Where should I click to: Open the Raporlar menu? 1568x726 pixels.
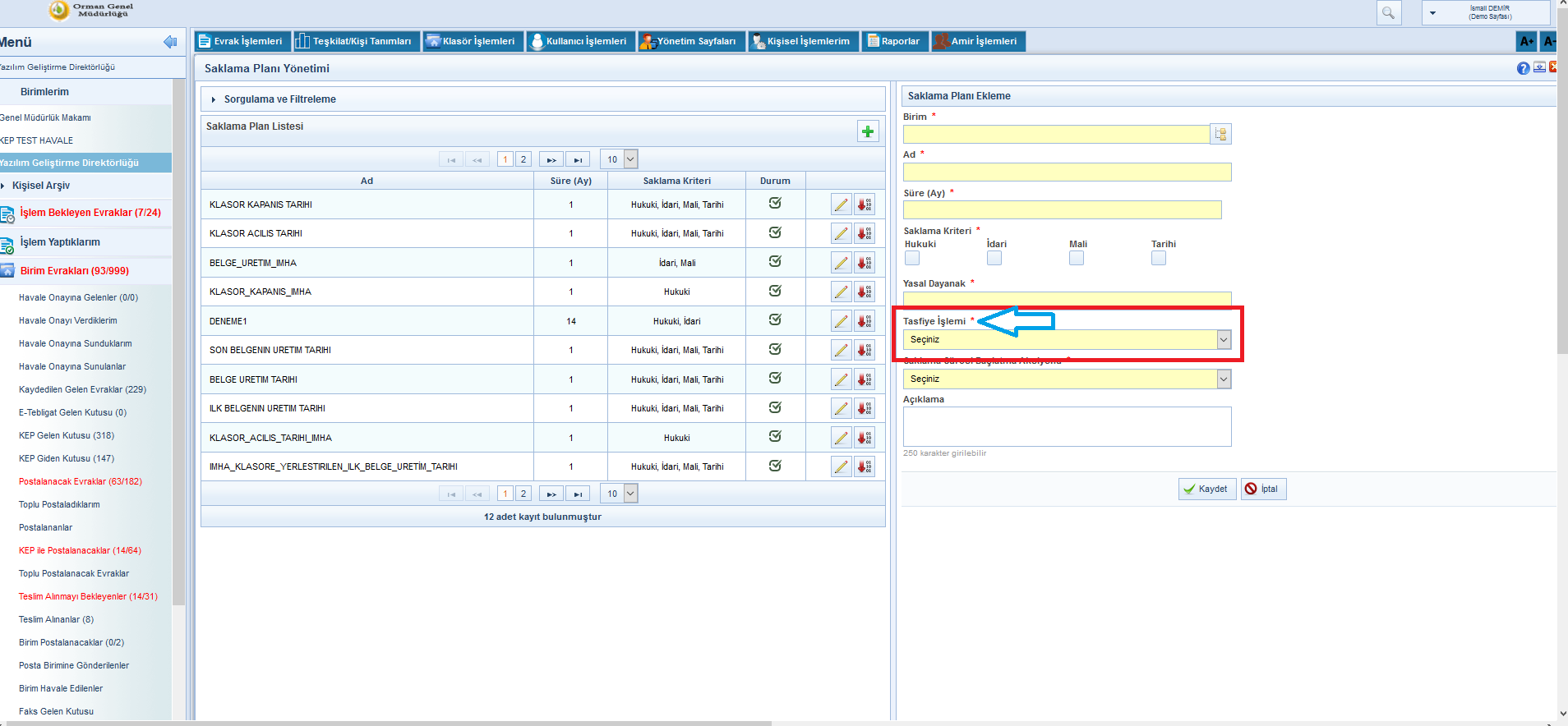click(894, 41)
